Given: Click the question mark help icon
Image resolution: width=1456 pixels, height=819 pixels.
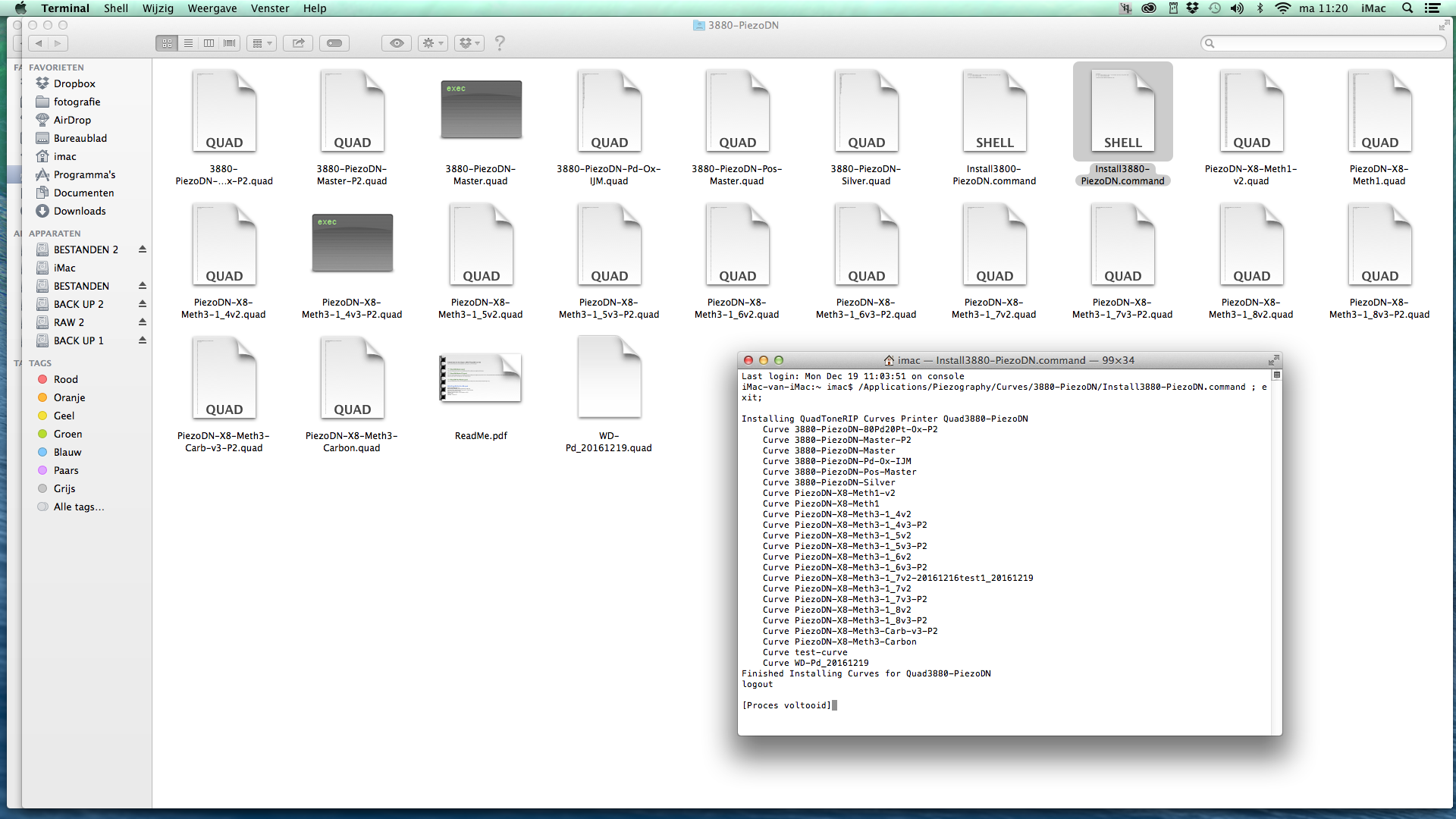Looking at the screenshot, I should pyautogui.click(x=499, y=43).
